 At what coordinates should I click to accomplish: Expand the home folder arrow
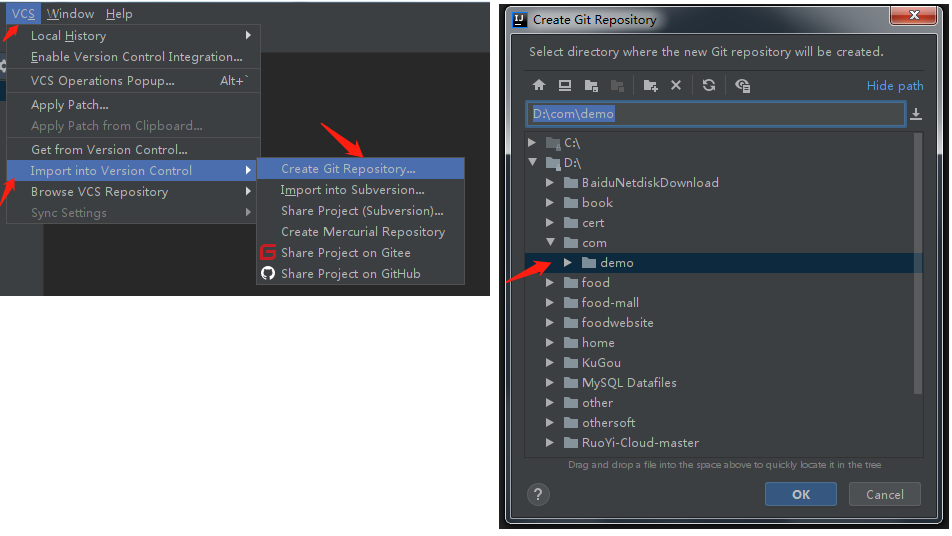549,342
